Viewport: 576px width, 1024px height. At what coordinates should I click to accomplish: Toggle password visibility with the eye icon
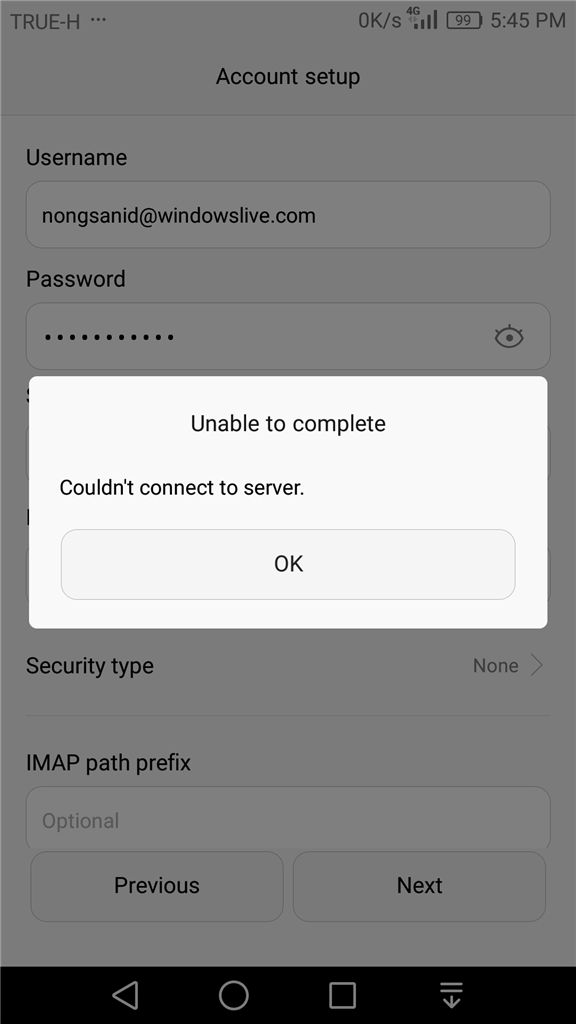pyautogui.click(x=509, y=337)
